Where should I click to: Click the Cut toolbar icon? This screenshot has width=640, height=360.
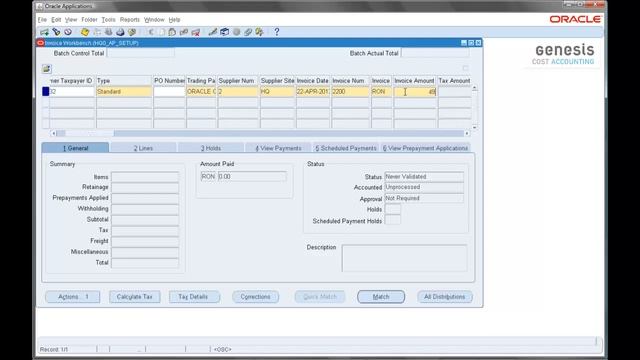click(x=151, y=32)
